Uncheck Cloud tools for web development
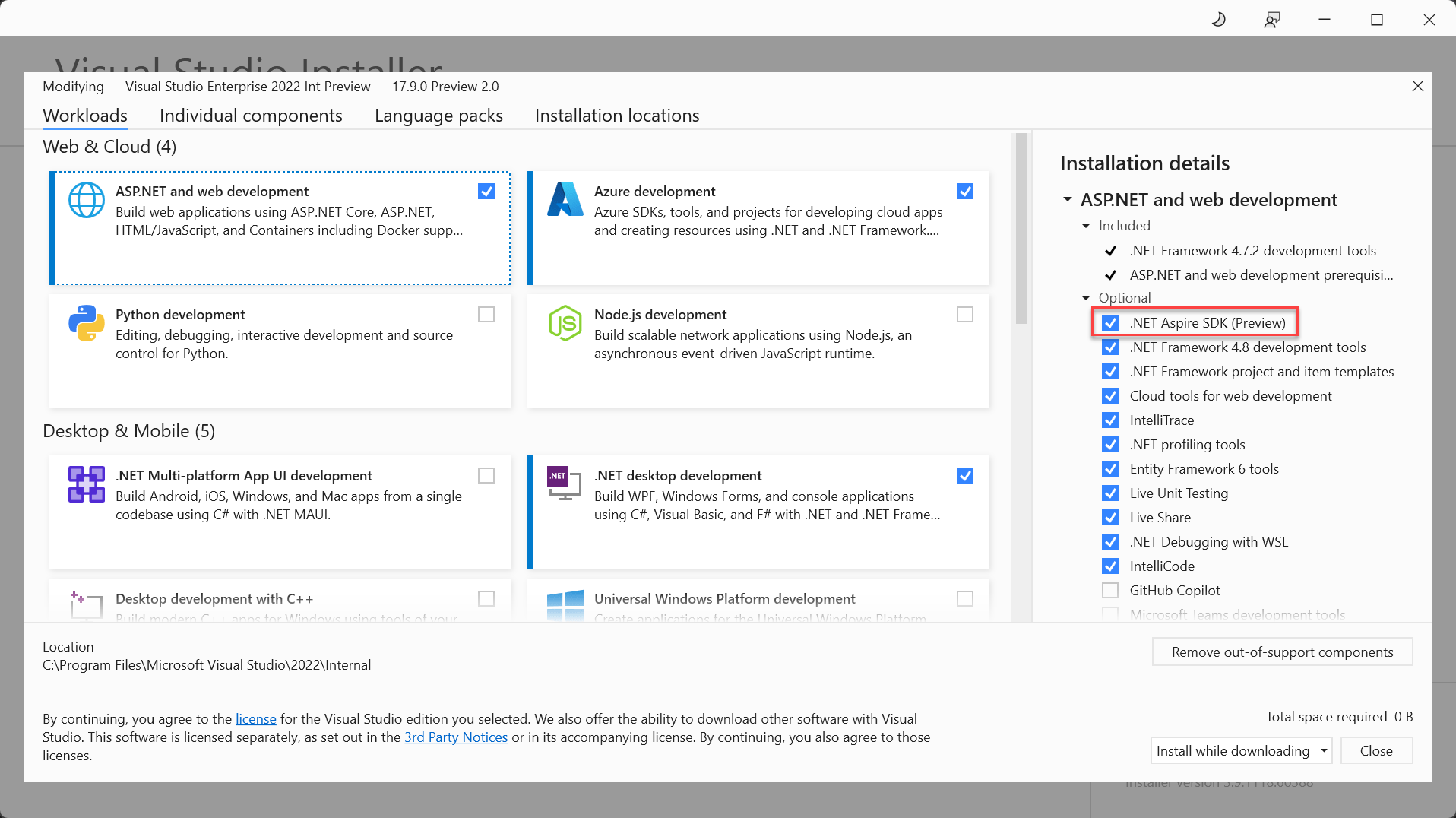This screenshot has height=818, width=1456. point(1110,396)
